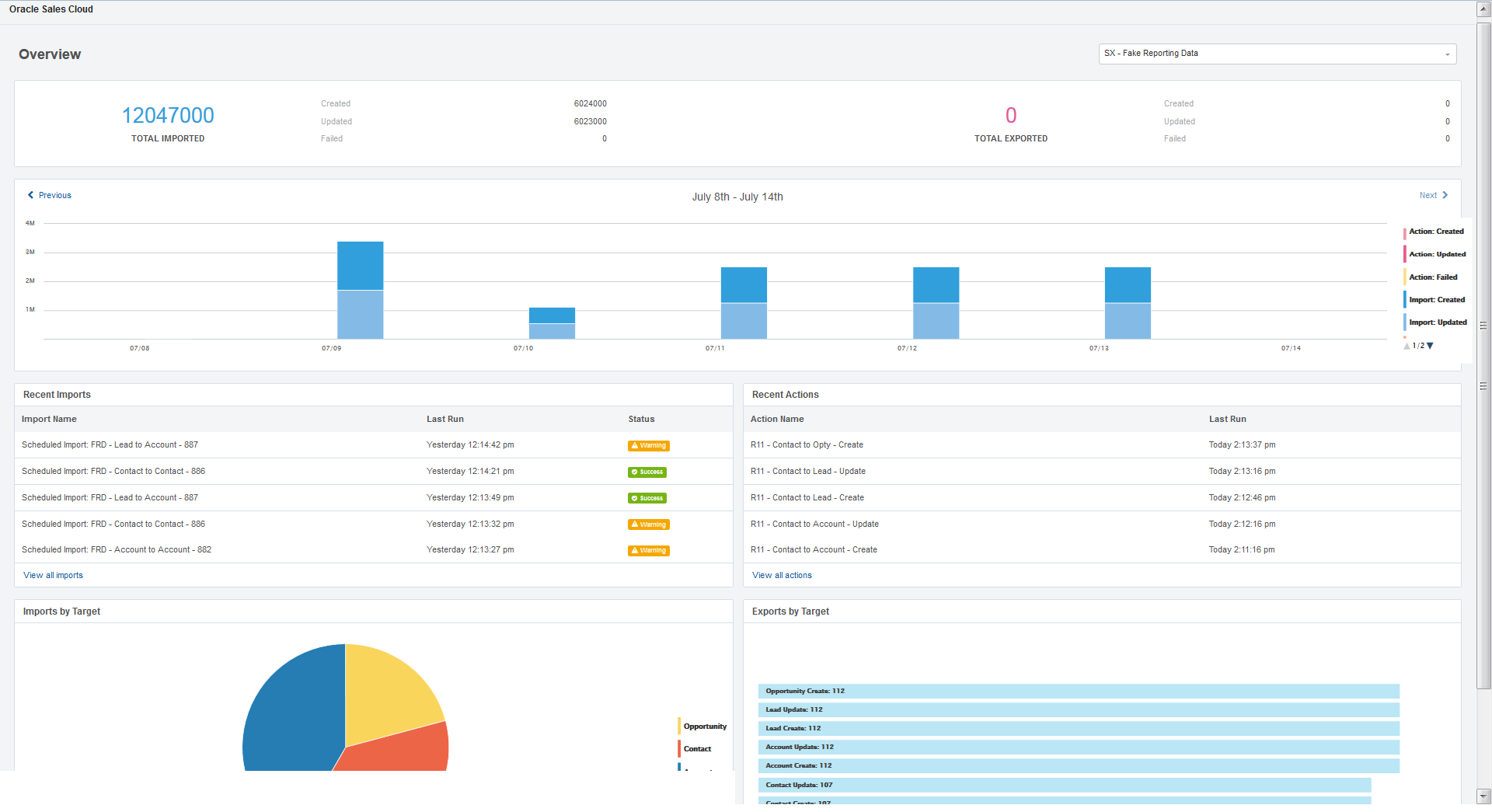Click the Previous chevron above the weekly chart
1492x812 pixels.
(48, 195)
